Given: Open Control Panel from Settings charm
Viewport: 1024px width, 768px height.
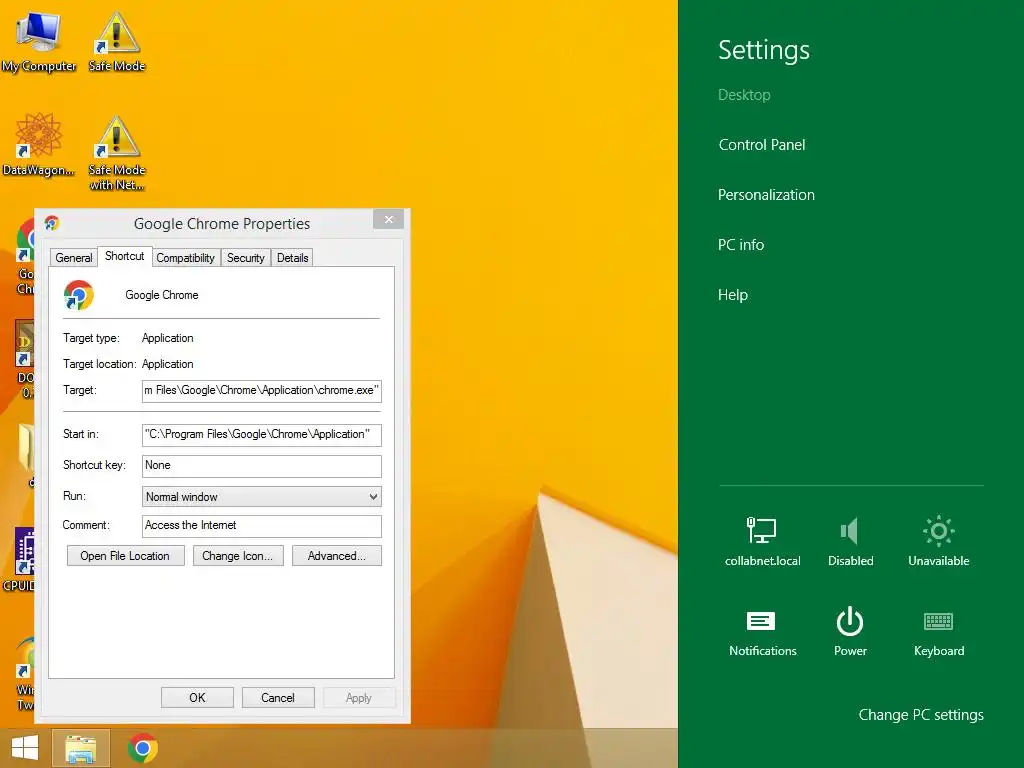Looking at the screenshot, I should [x=761, y=145].
